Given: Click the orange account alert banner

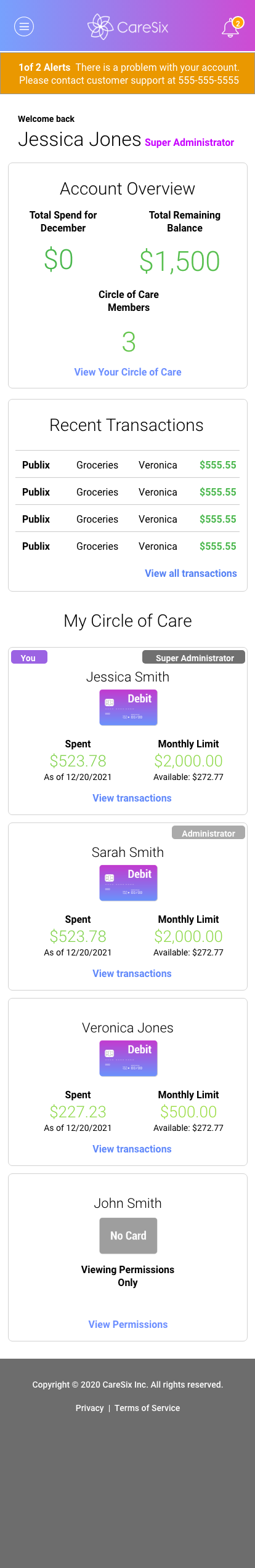Looking at the screenshot, I should pos(127,73).
